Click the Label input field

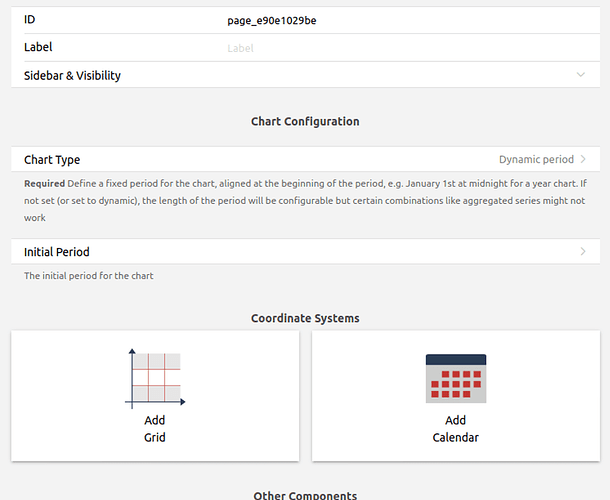pos(400,48)
